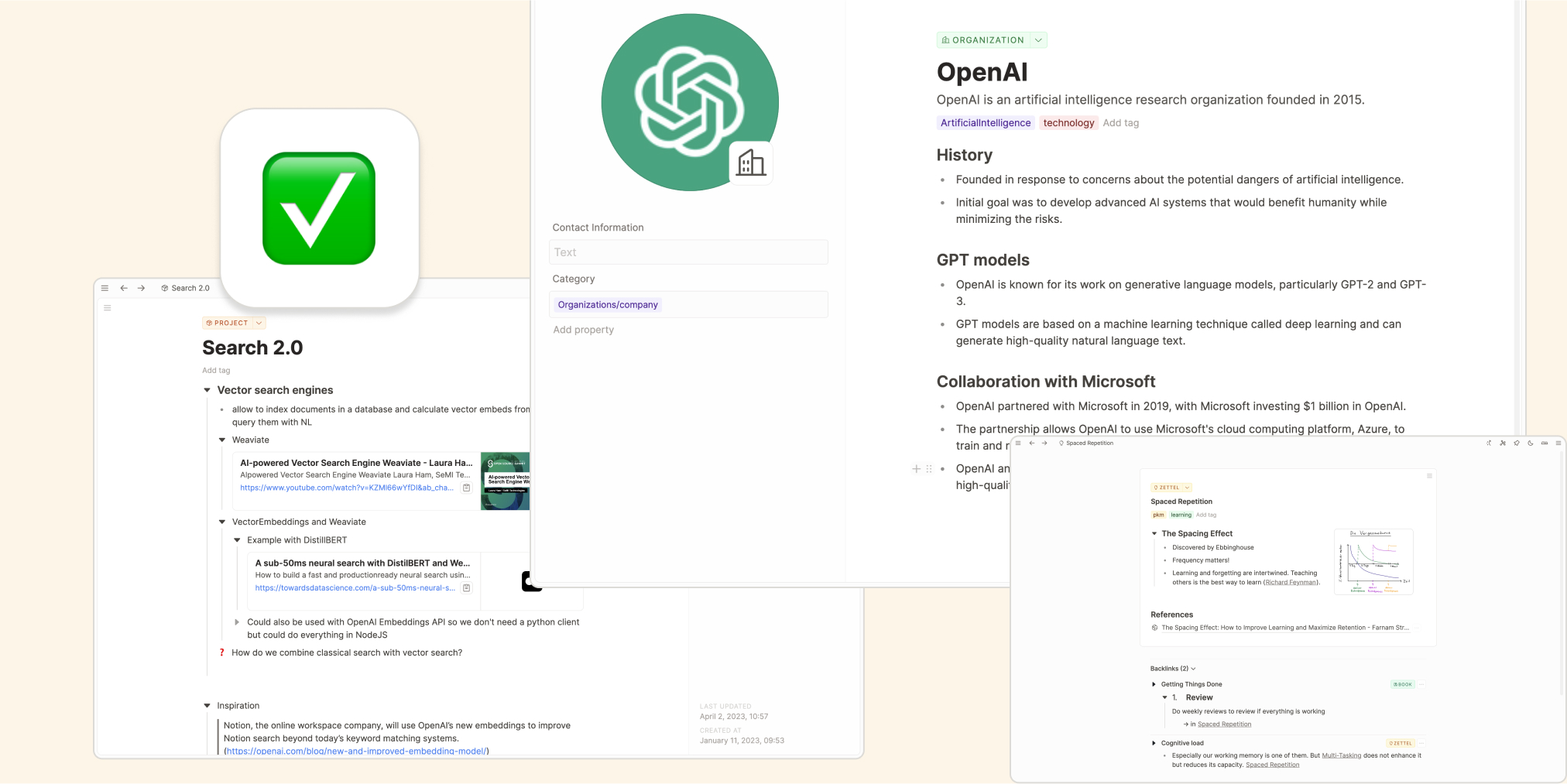1567x784 pixels.
Task: Copy the towardsdatascience link via clipboard icon
Action: click(467, 588)
